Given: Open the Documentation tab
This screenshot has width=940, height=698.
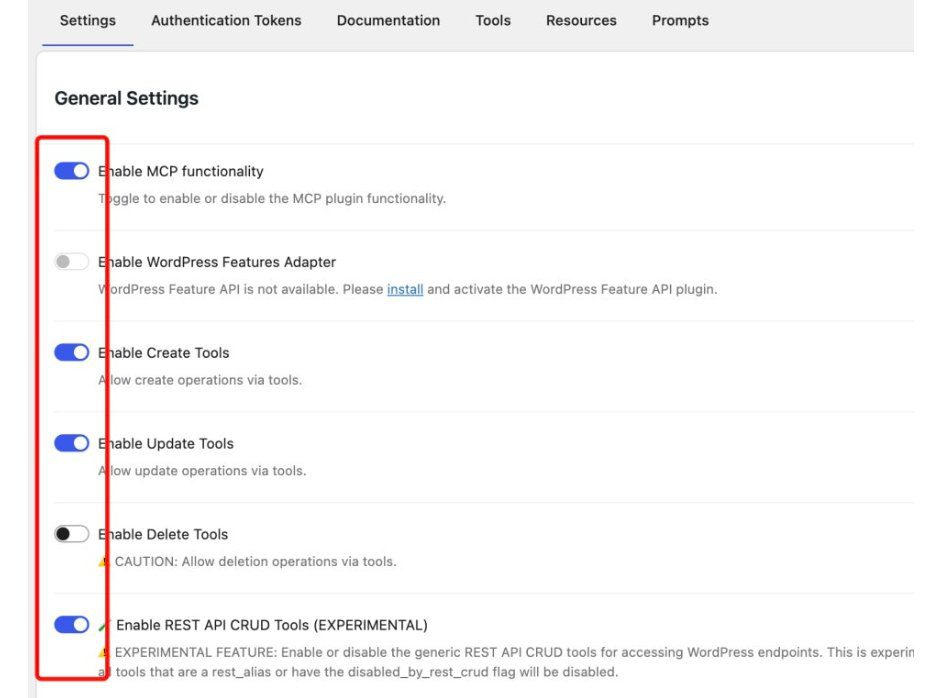Looking at the screenshot, I should coord(388,20).
